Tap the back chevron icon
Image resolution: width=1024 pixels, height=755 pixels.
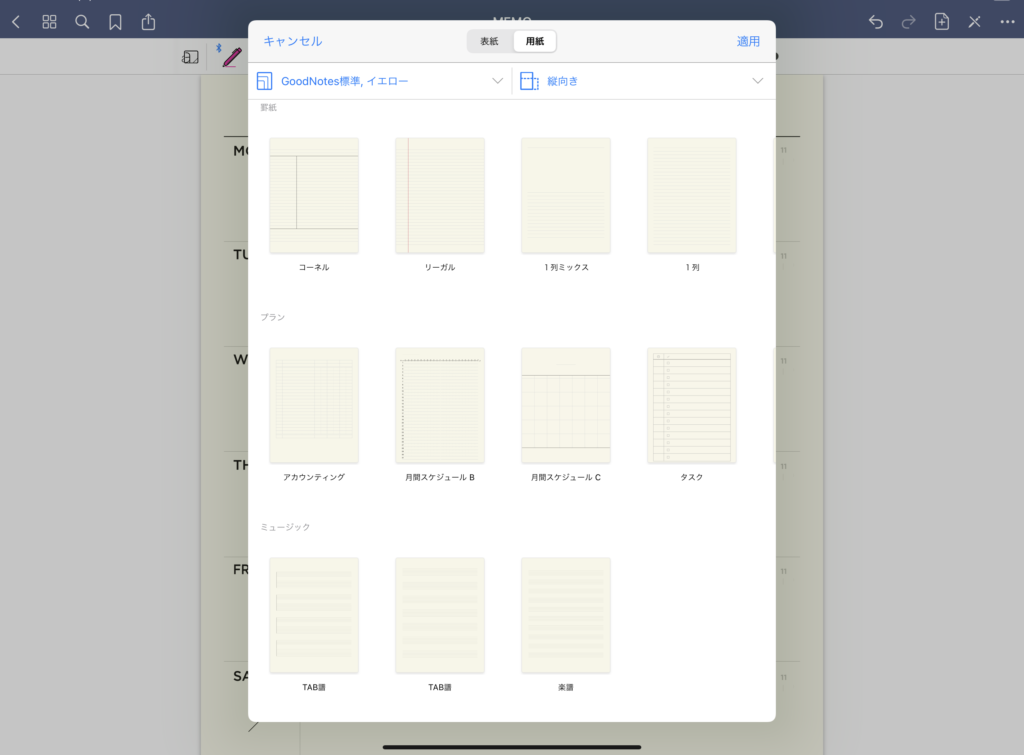[16, 21]
